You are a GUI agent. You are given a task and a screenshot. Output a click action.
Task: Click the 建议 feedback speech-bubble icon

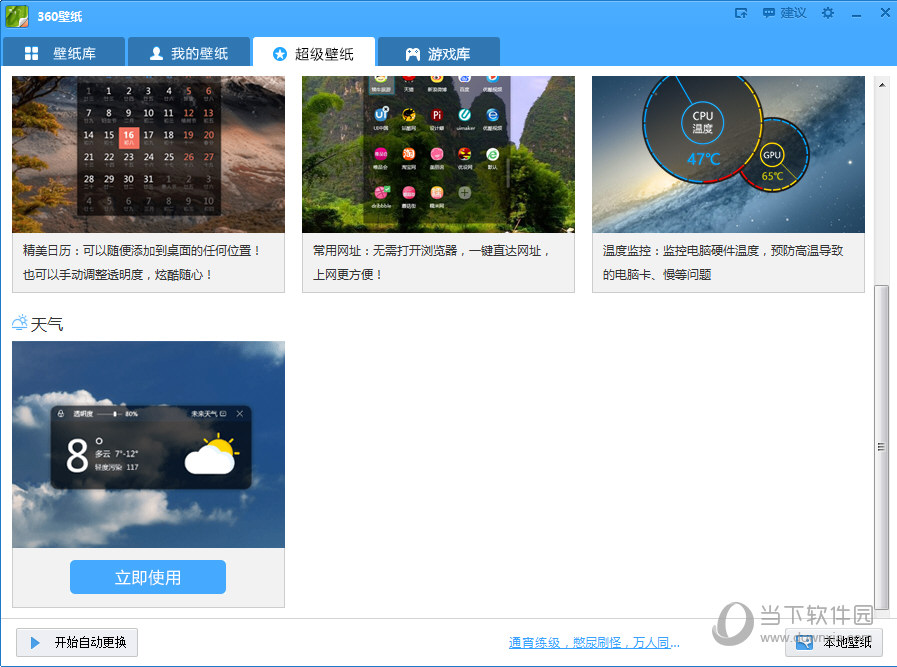coord(771,13)
